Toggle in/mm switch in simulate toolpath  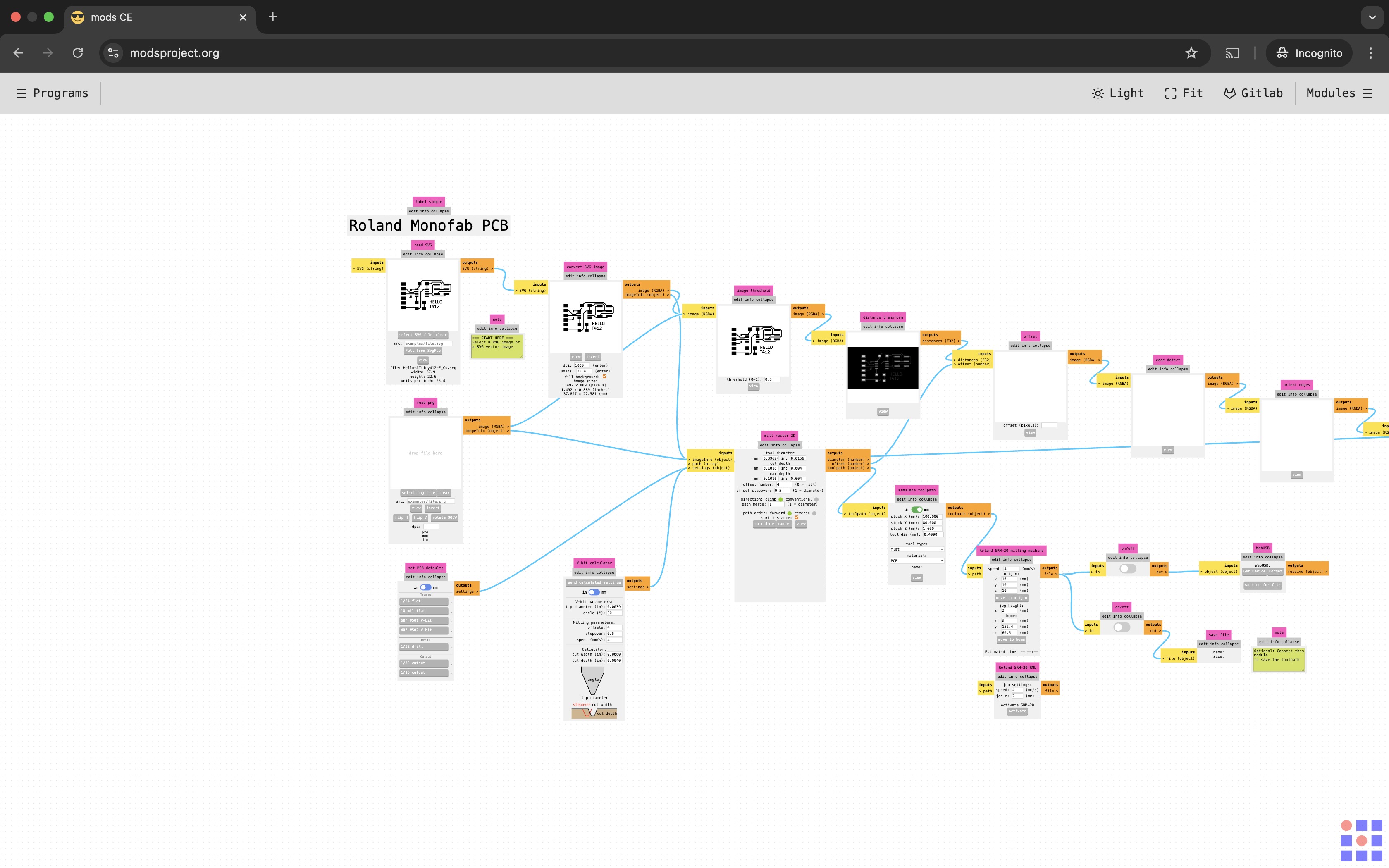(916, 509)
